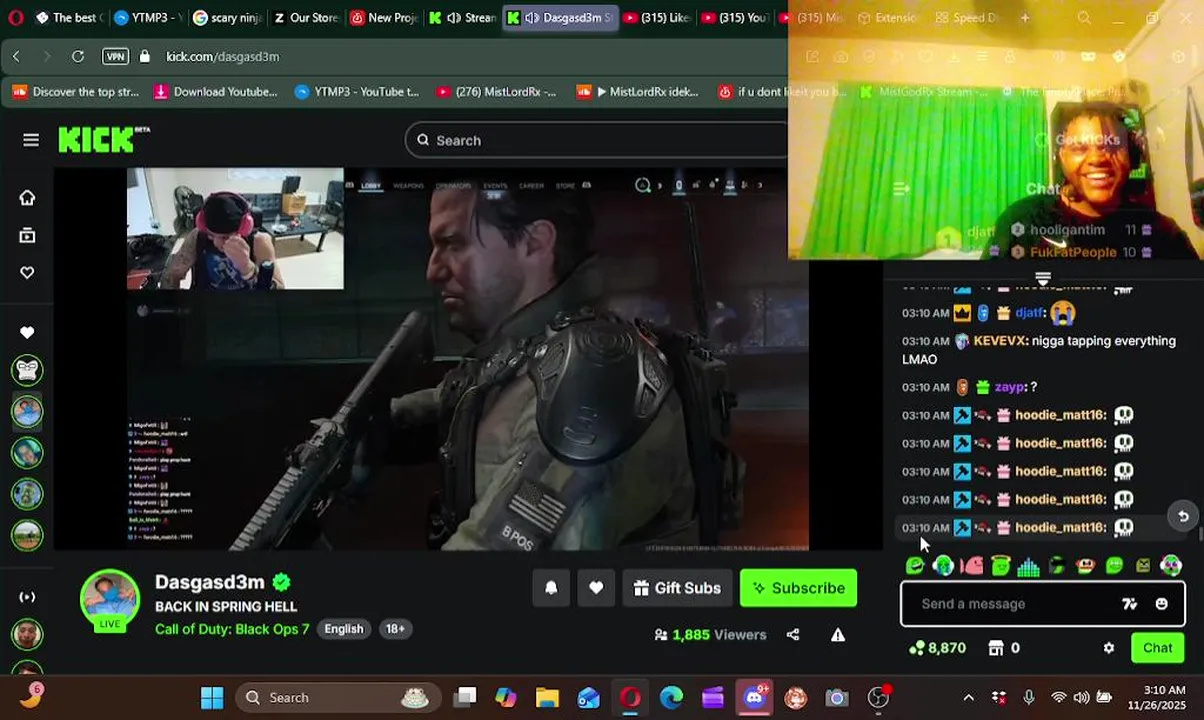Open Download Youtube bookmark
Image resolution: width=1204 pixels, height=720 pixels.
215,92
